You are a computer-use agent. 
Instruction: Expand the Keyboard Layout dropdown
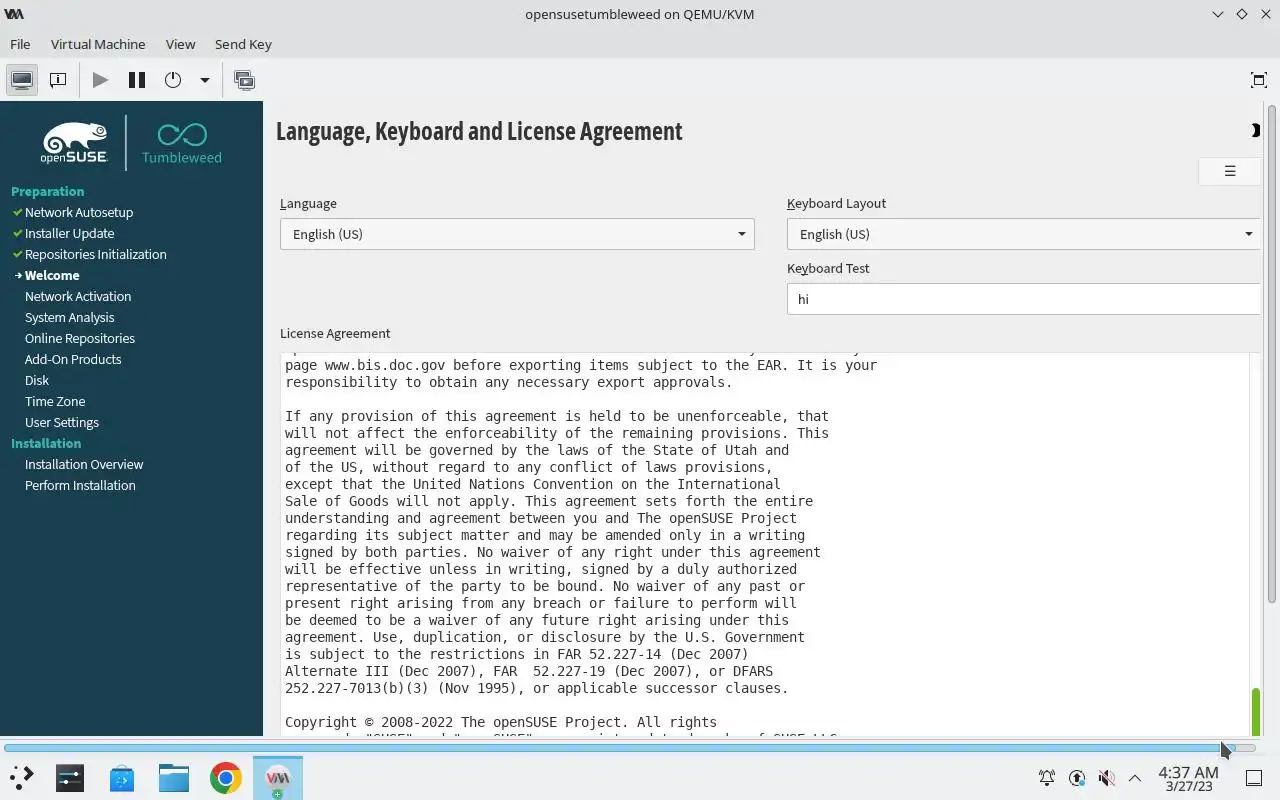point(1023,234)
